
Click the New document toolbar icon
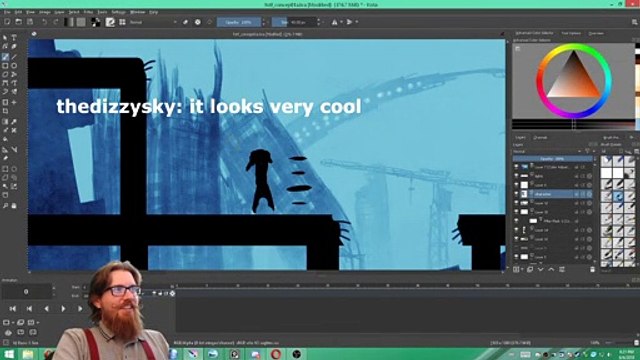(7, 22)
